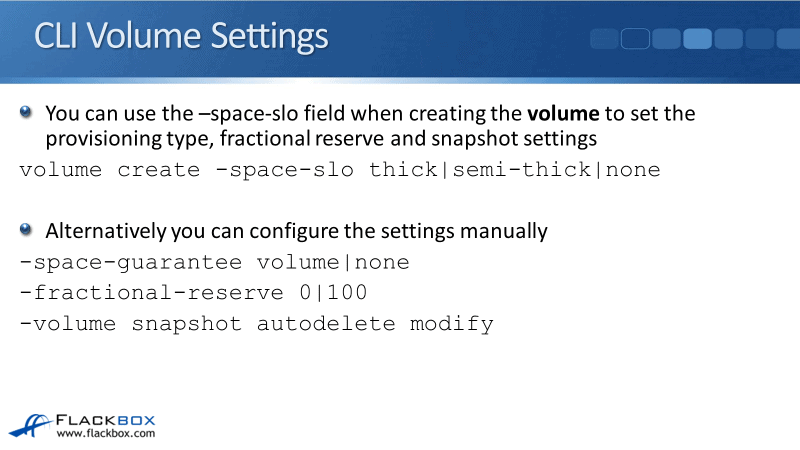Click the "CLI Volume Settings" slide title
The height and width of the screenshot is (450, 800).
point(181,37)
